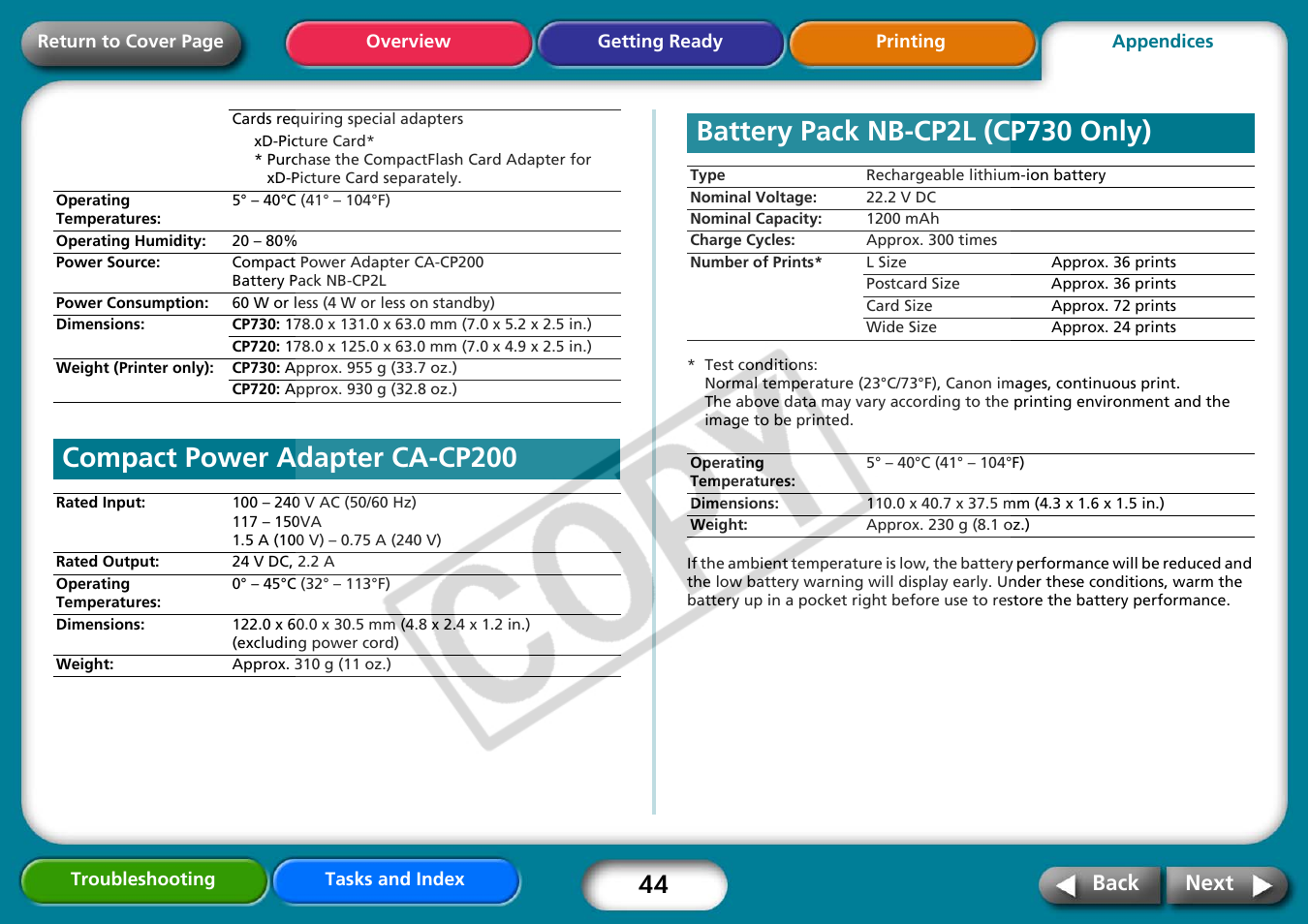Click the CP720 dimensions line '178.0 x 125.0'
The width and height of the screenshot is (1309, 924).
point(412,347)
